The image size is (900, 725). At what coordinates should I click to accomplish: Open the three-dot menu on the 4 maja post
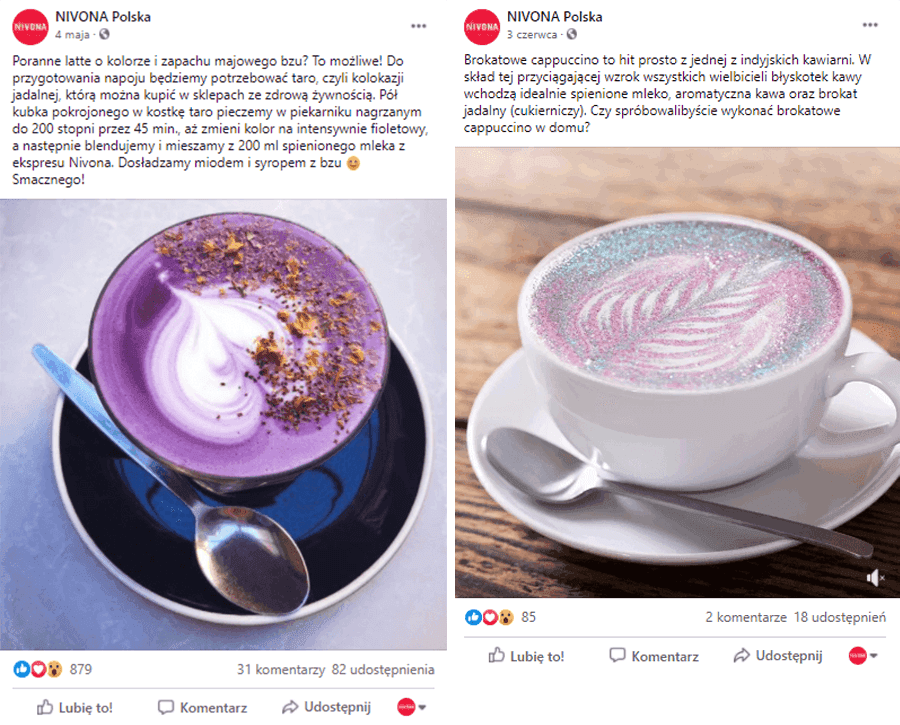pos(418,26)
